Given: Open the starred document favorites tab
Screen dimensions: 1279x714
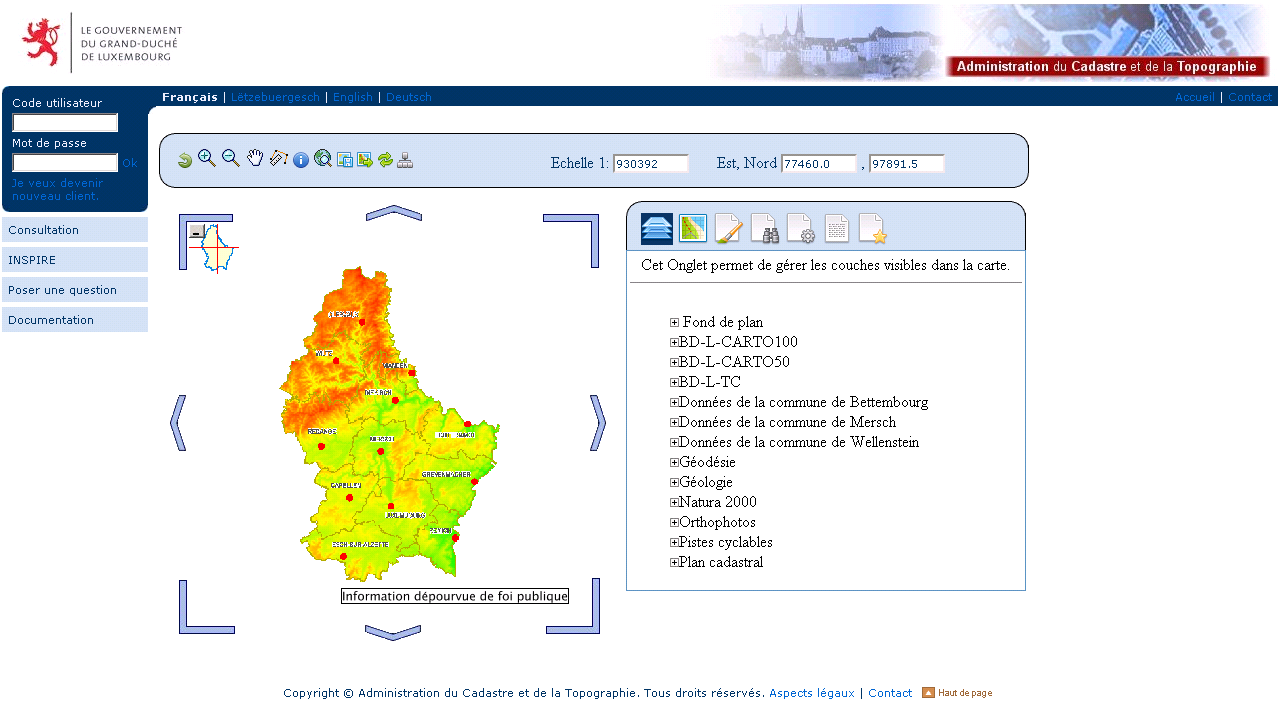Looking at the screenshot, I should (x=872, y=229).
